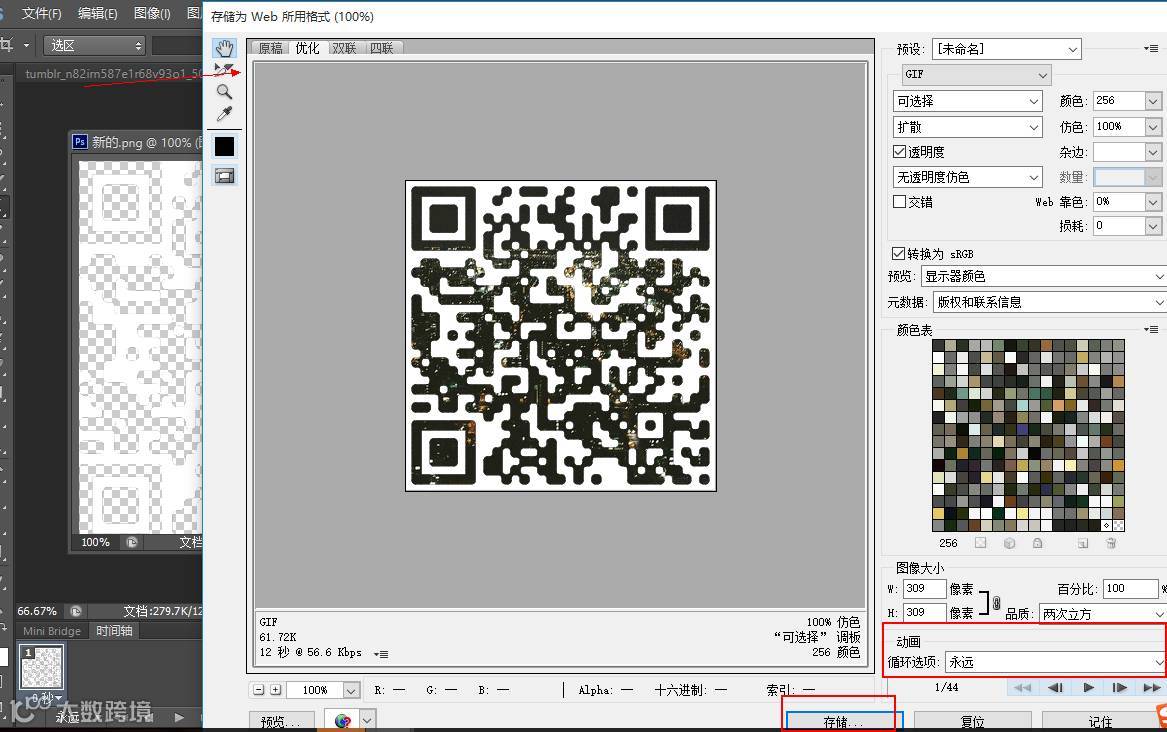
Task: Select the transparent checkerboard swatch in color table
Action: point(1119,525)
